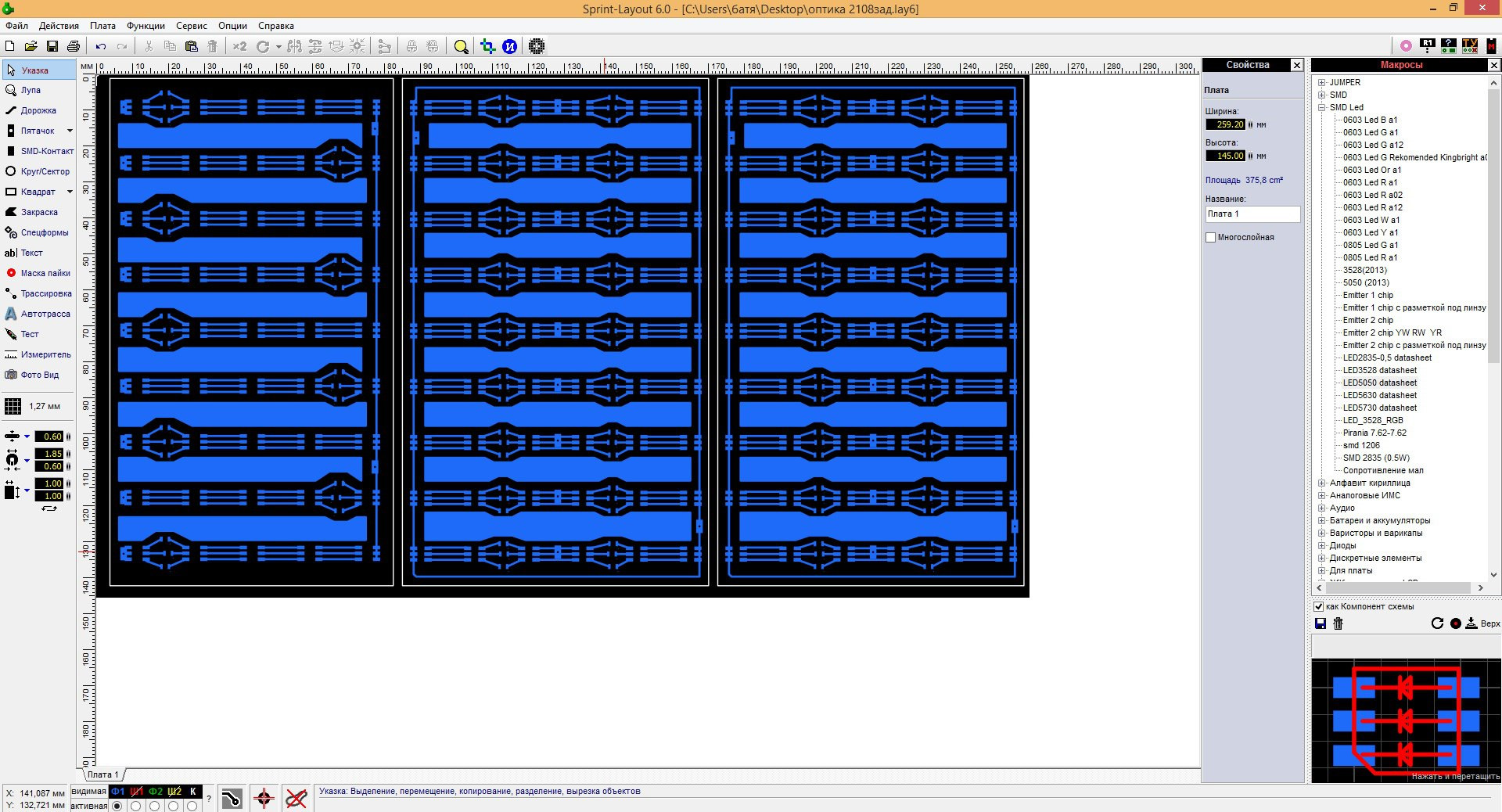
Task: Open the Файл menu
Action: click(16, 26)
